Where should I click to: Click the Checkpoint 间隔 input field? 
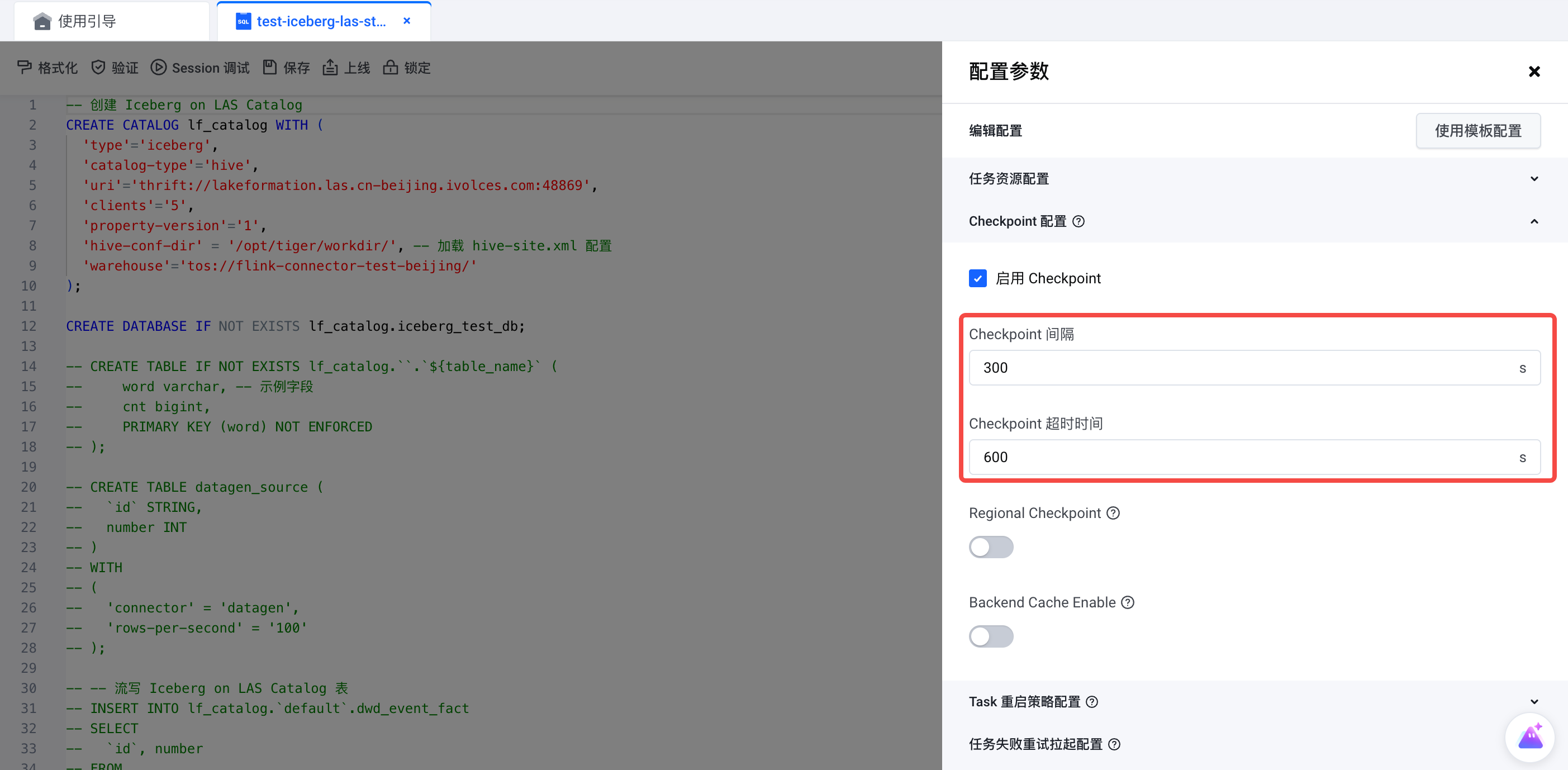[x=1242, y=368]
